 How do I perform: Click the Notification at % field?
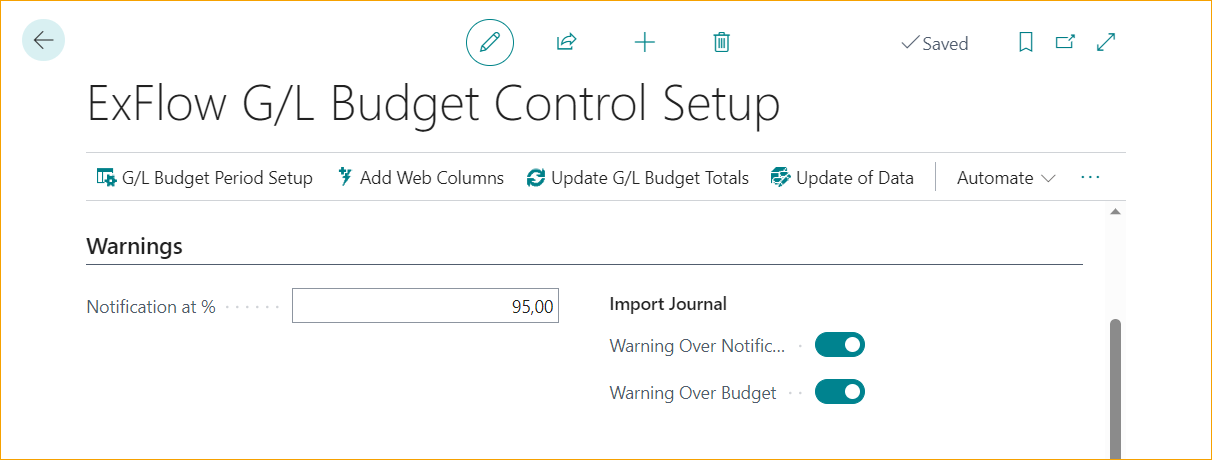click(425, 306)
